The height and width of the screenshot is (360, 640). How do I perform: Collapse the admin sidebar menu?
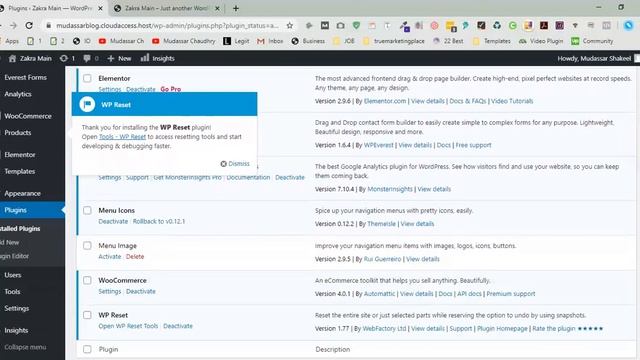[x=25, y=347]
